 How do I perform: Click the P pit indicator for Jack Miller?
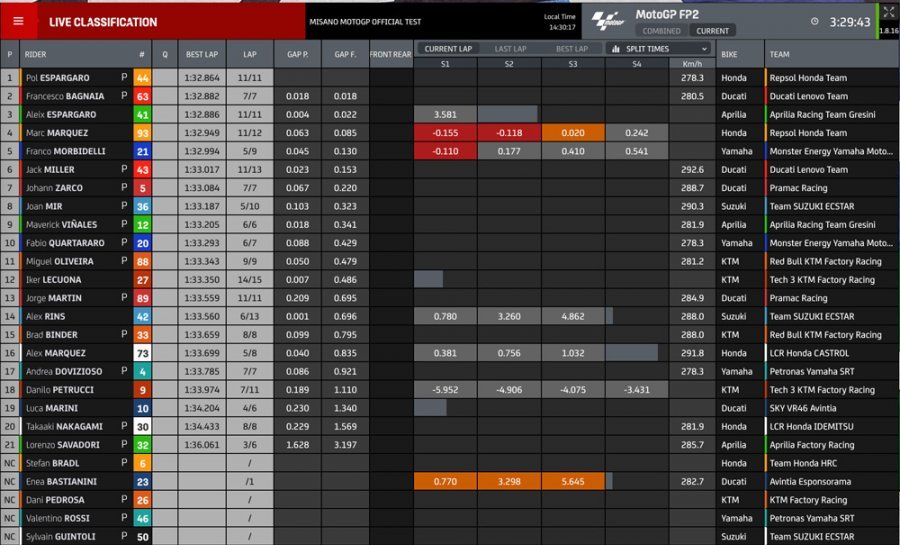pyautogui.click(x=124, y=169)
